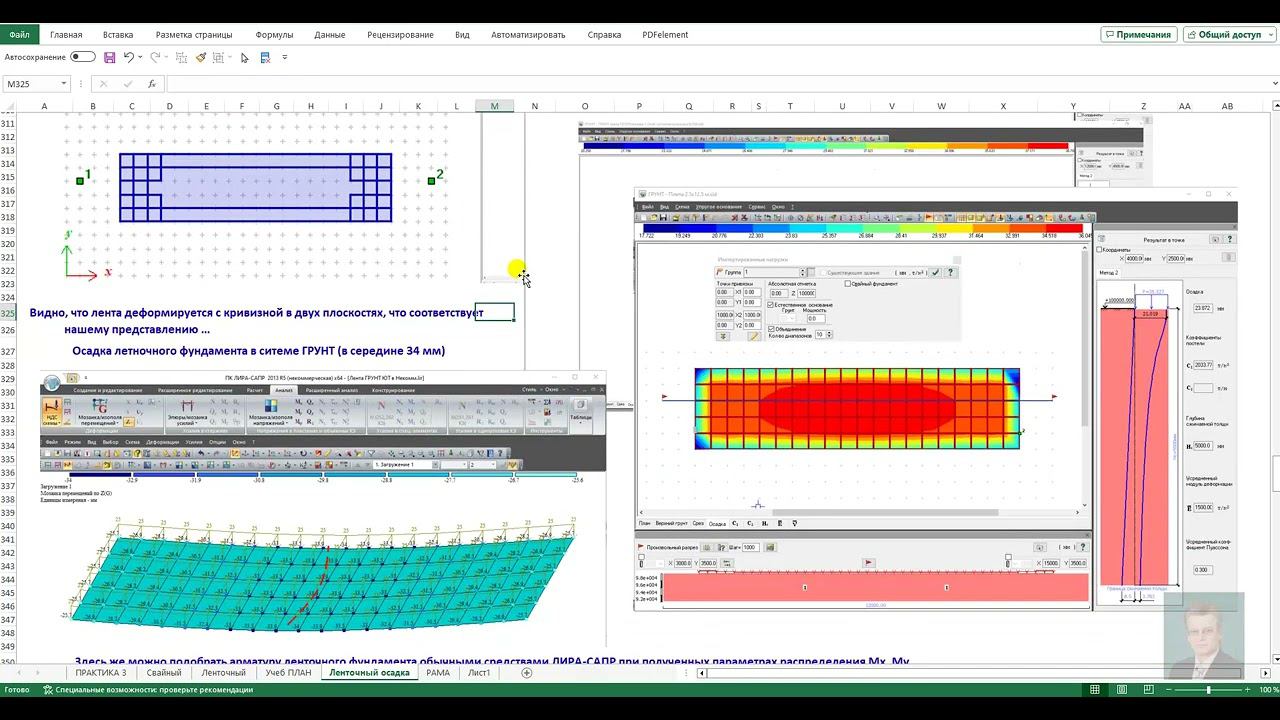Click text 'нашему представлению ...'
Image resolution: width=1280 pixels, height=720 pixels.
(x=137, y=329)
